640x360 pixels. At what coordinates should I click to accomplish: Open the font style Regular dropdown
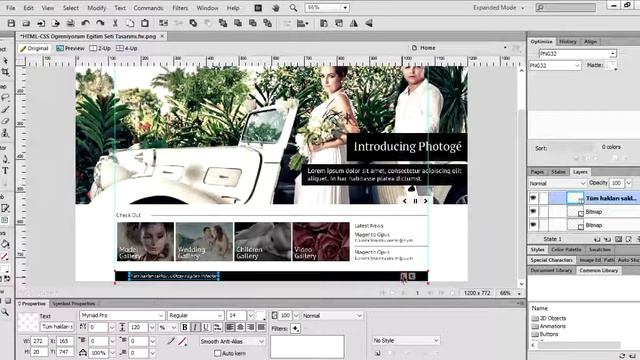coord(196,316)
